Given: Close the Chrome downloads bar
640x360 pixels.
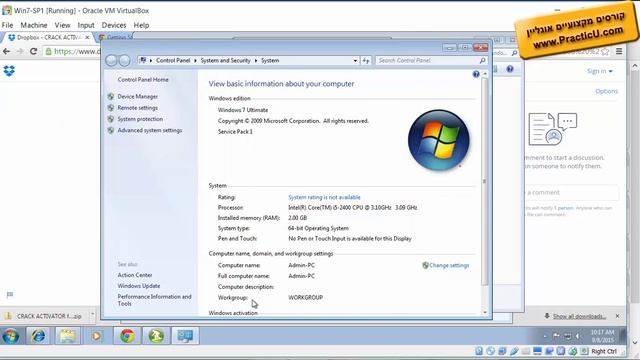Looking at the screenshot, I should [617, 316].
